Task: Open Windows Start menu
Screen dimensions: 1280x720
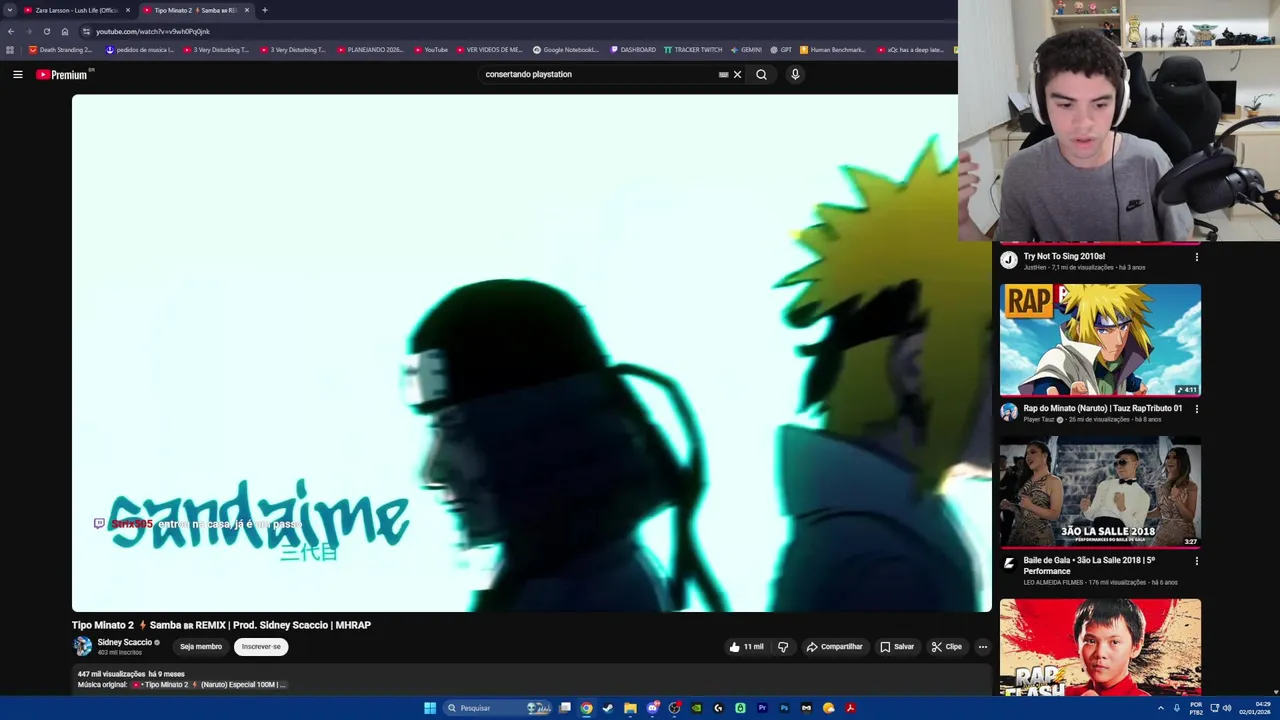Action: coord(430,708)
